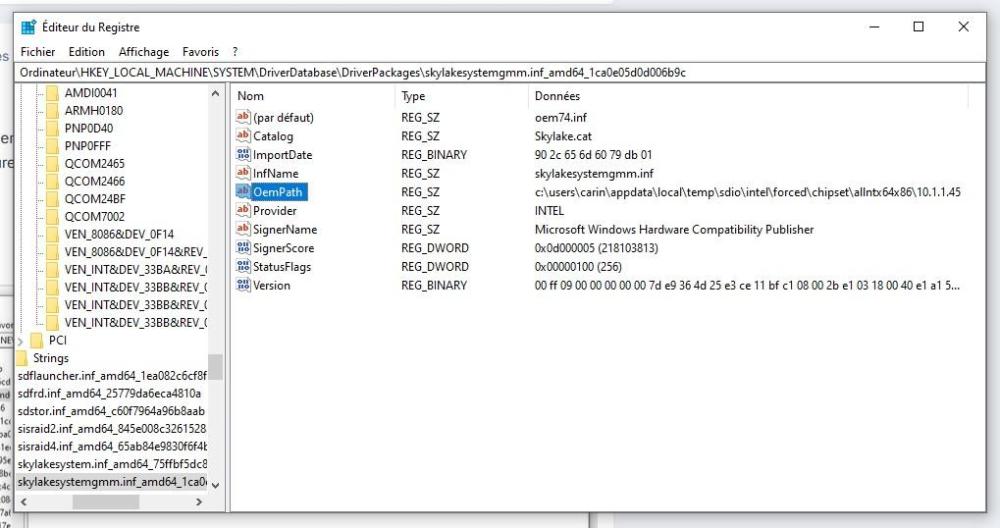Select the sdflauncher.inf_amd64 key
1000x528 pixels.
[x=112, y=376]
